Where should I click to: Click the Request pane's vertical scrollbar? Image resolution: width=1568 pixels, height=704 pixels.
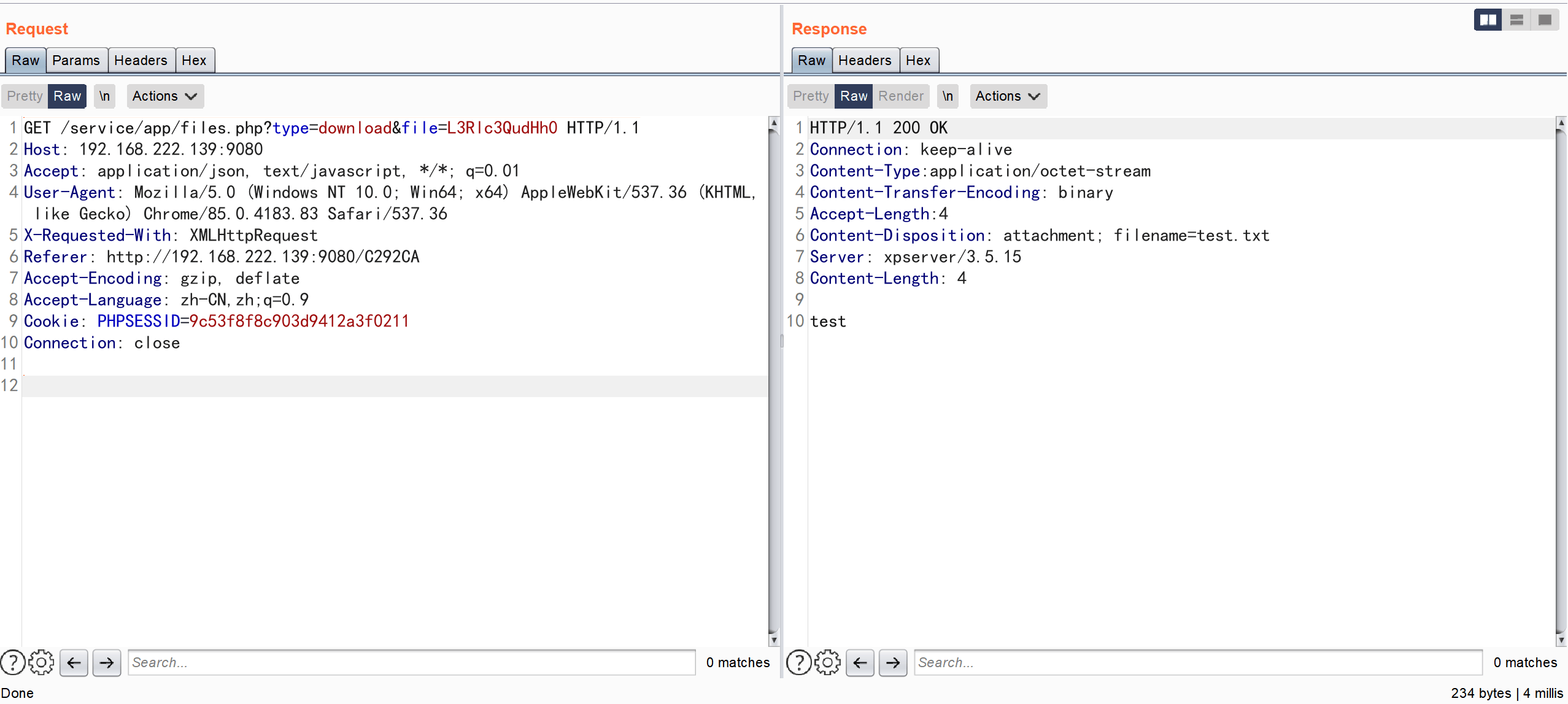coord(773,381)
